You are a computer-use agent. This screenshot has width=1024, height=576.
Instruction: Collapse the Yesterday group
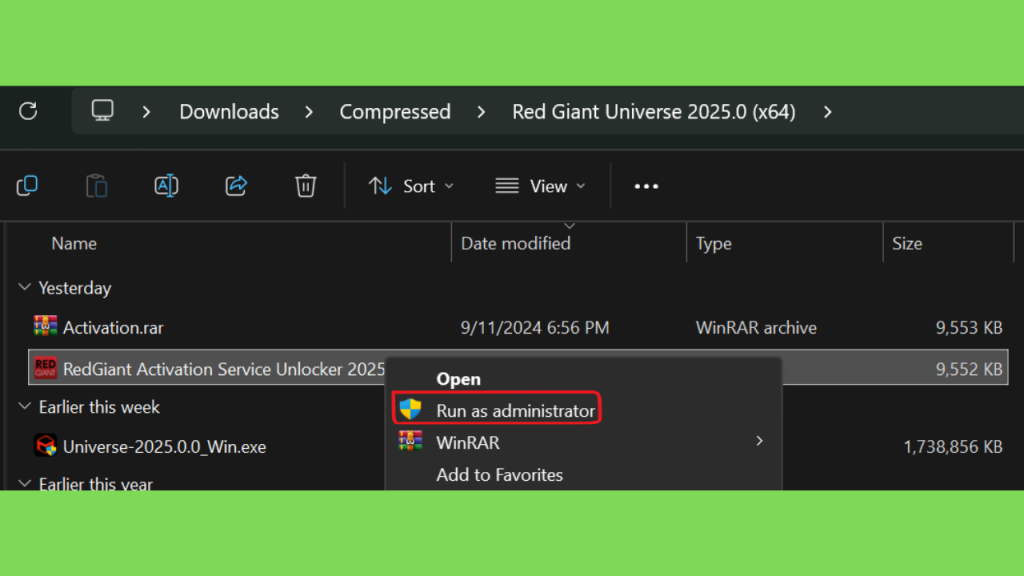coord(25,287)
